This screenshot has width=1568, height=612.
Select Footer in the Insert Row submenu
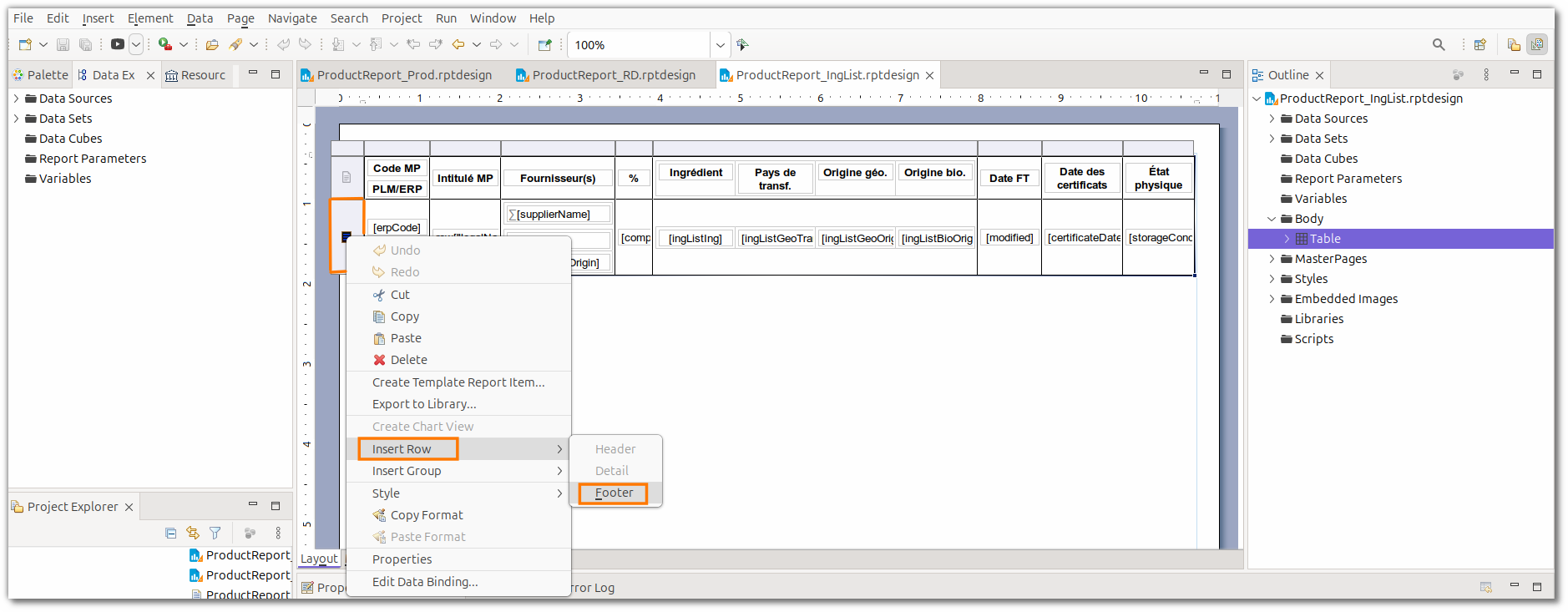[614, 493]
